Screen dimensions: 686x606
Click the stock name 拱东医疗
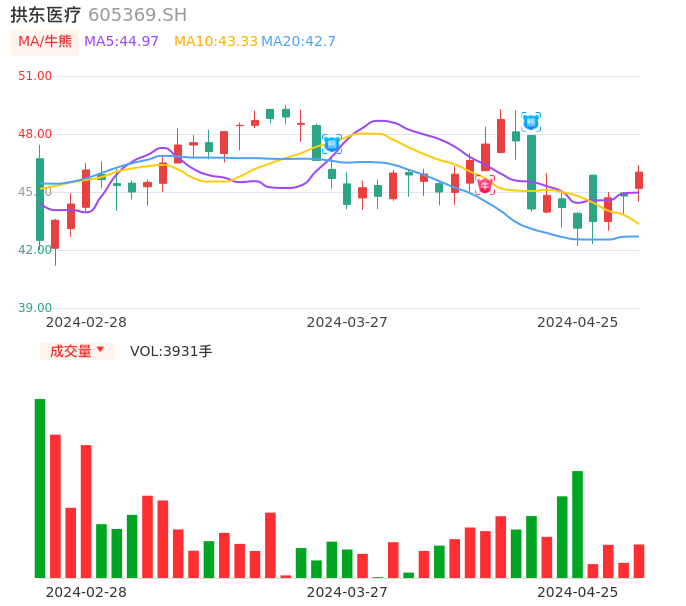point(45,15)
